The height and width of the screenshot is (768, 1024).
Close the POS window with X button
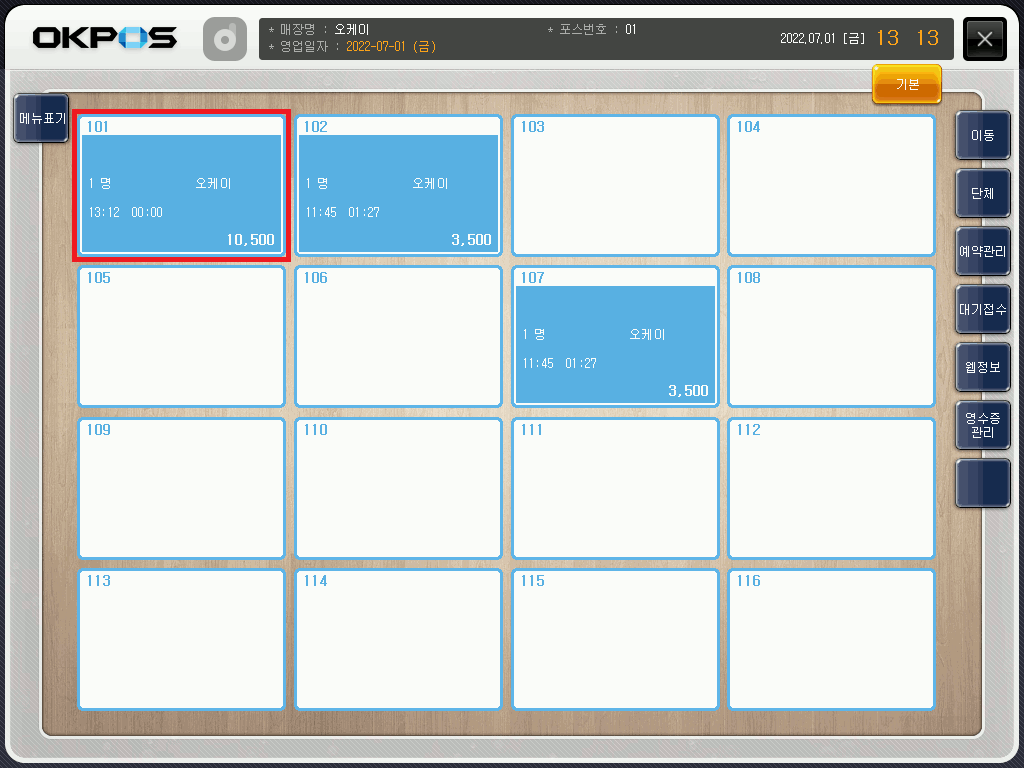[x=984, y=39]
